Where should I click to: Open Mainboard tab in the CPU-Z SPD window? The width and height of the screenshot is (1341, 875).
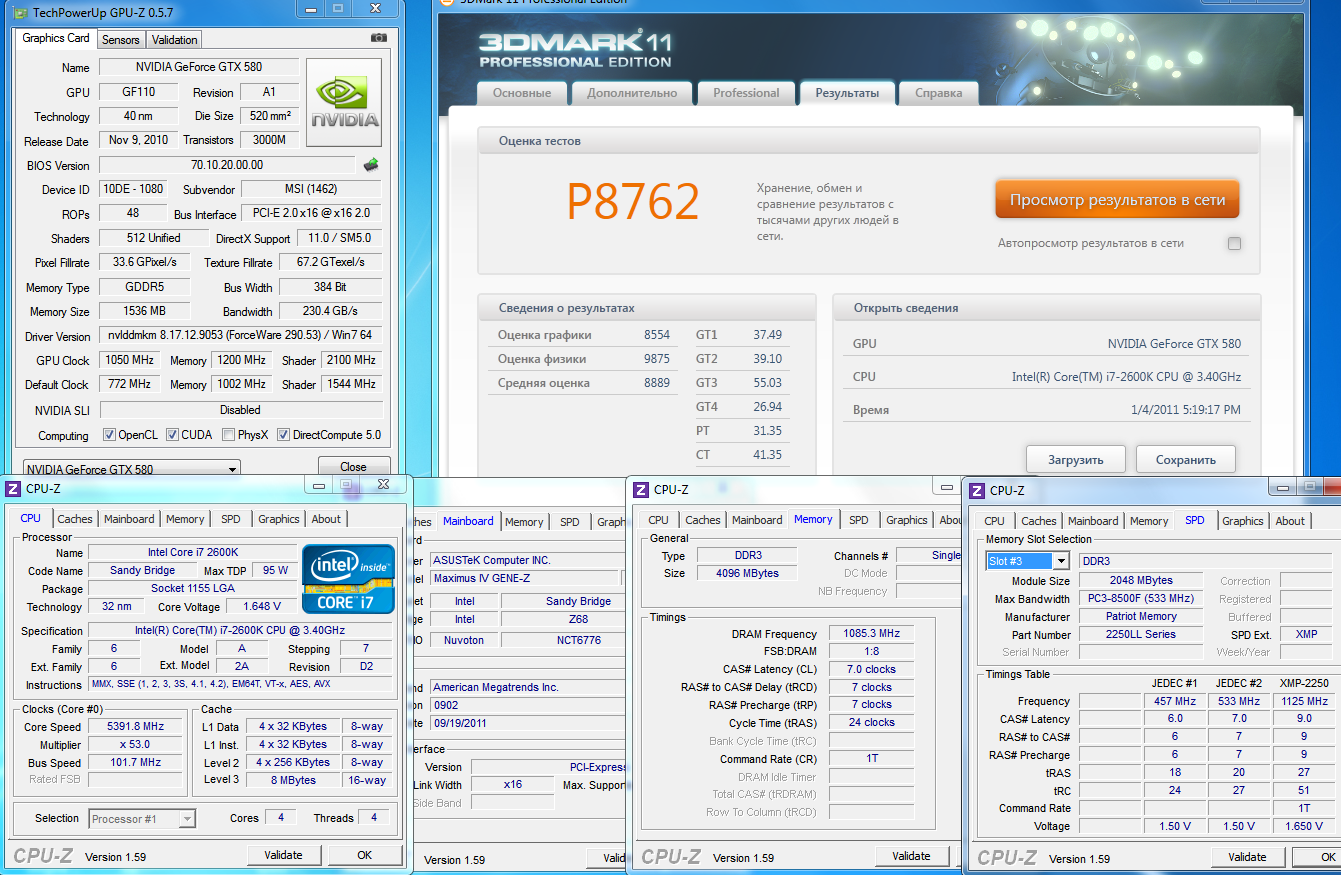click(1093, 521)
